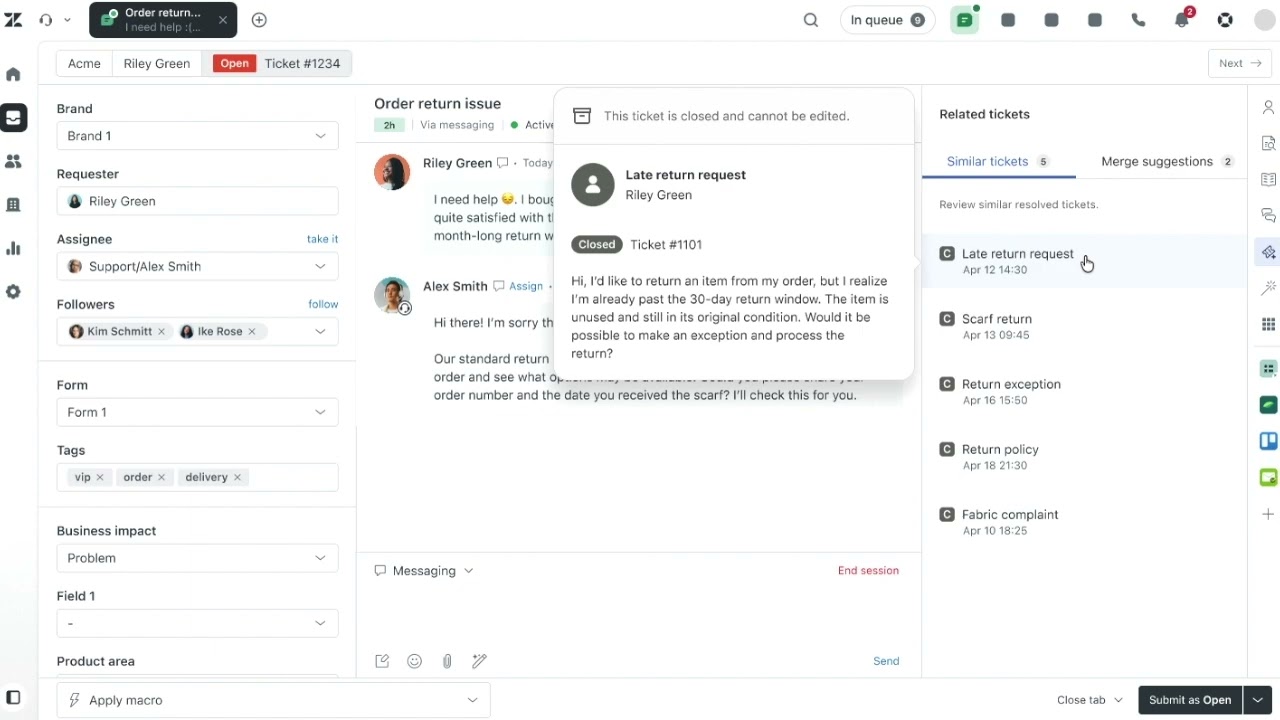This screenshot has height=720, width=1280.
Task: Open the emoji picker icon
Action: [415, 661]
